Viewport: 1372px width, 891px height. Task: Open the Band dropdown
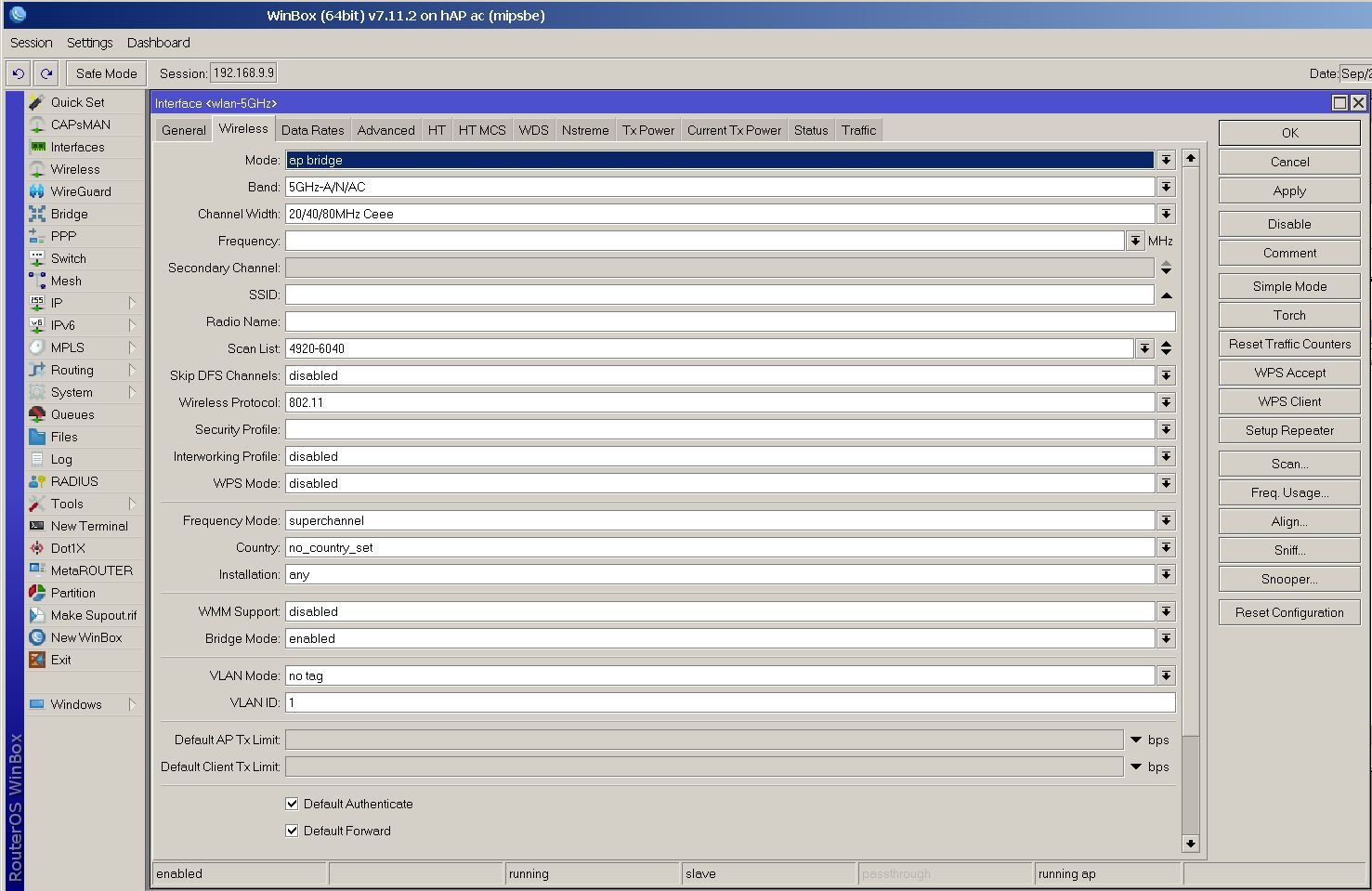tap(1166, 187)
